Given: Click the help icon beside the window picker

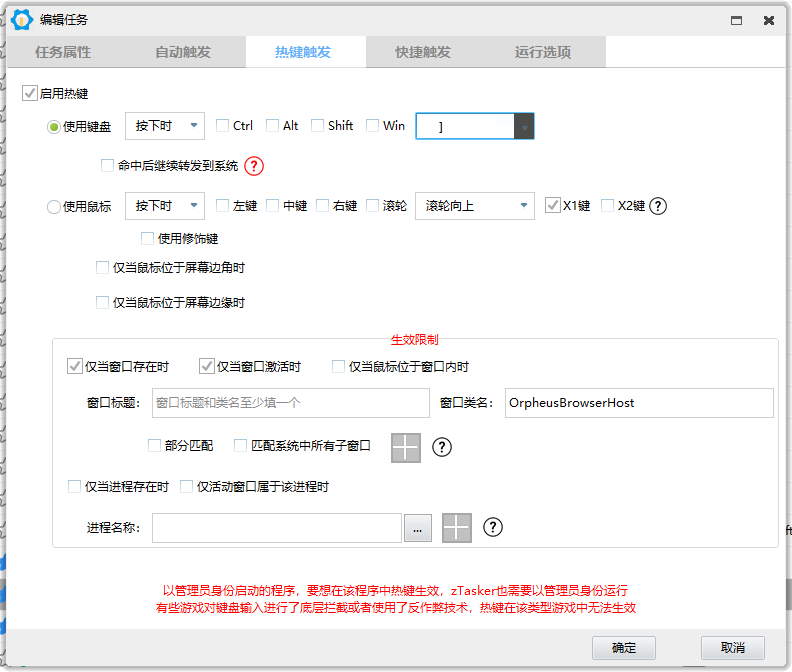Looking at the screenshot, I should (x=442, y=447).
